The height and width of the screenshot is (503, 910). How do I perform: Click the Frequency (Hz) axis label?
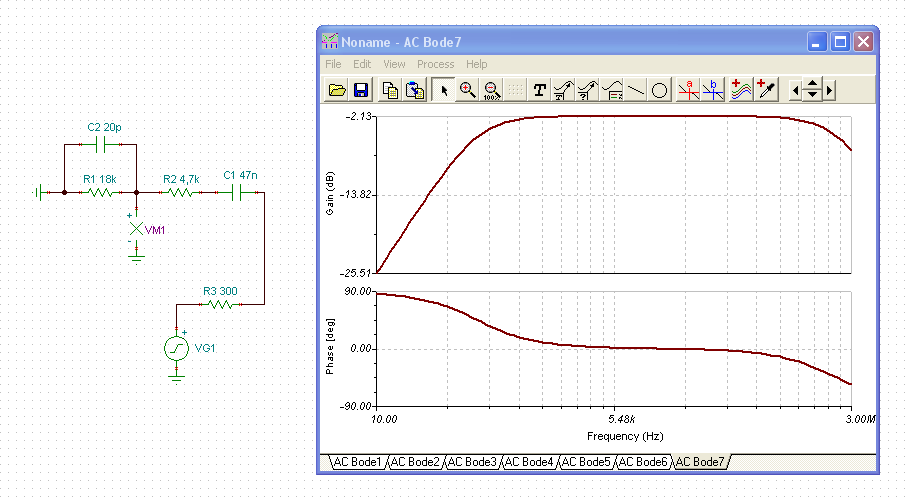(625, 436)
